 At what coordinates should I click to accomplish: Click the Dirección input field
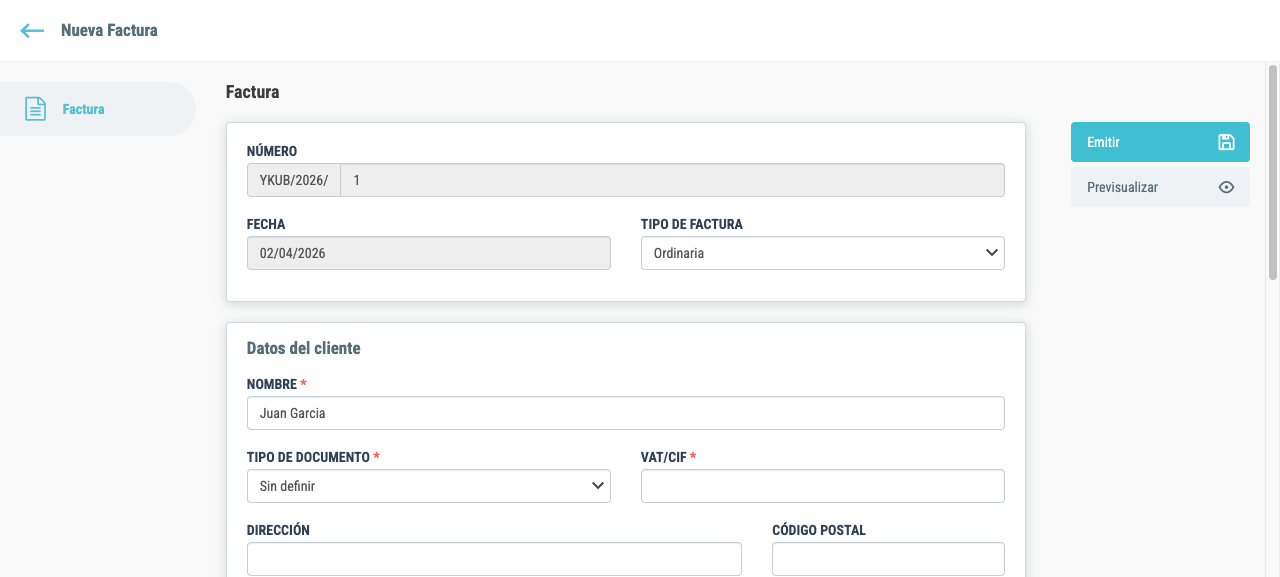click(x=494, y=559)
